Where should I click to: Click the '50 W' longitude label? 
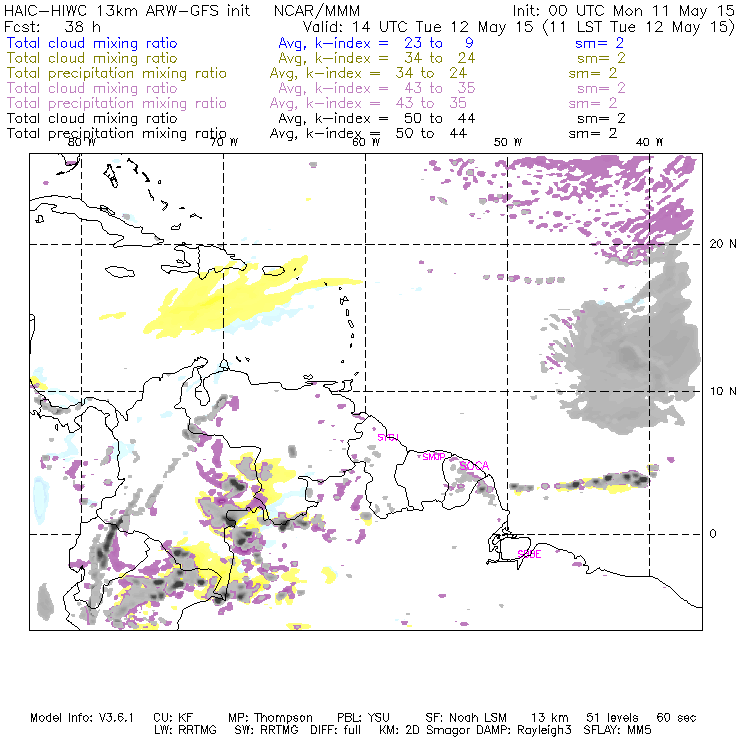coord(508,142)
